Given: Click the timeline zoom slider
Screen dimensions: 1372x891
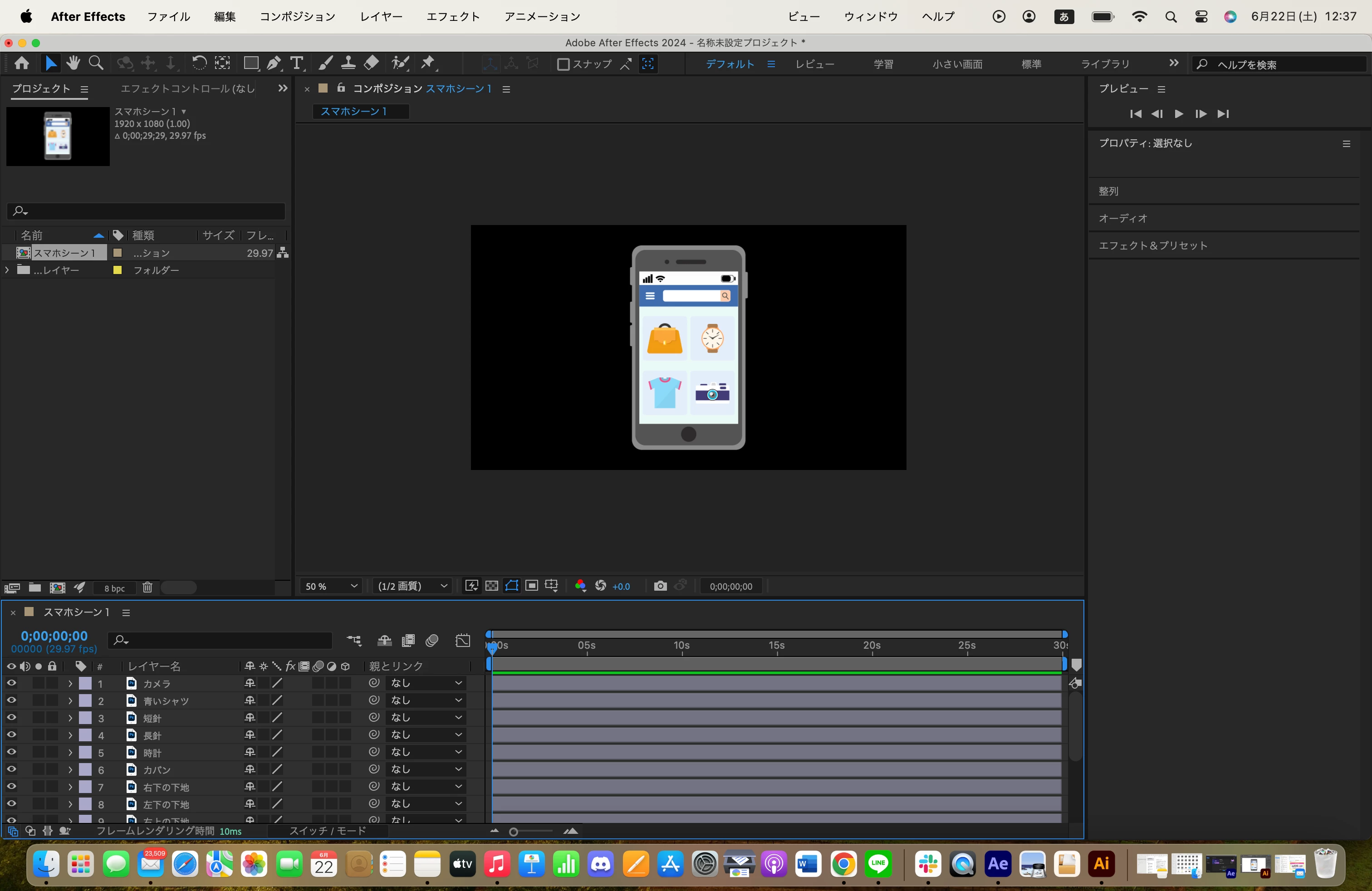Looking at the screenshot, I should coord(514,831).
